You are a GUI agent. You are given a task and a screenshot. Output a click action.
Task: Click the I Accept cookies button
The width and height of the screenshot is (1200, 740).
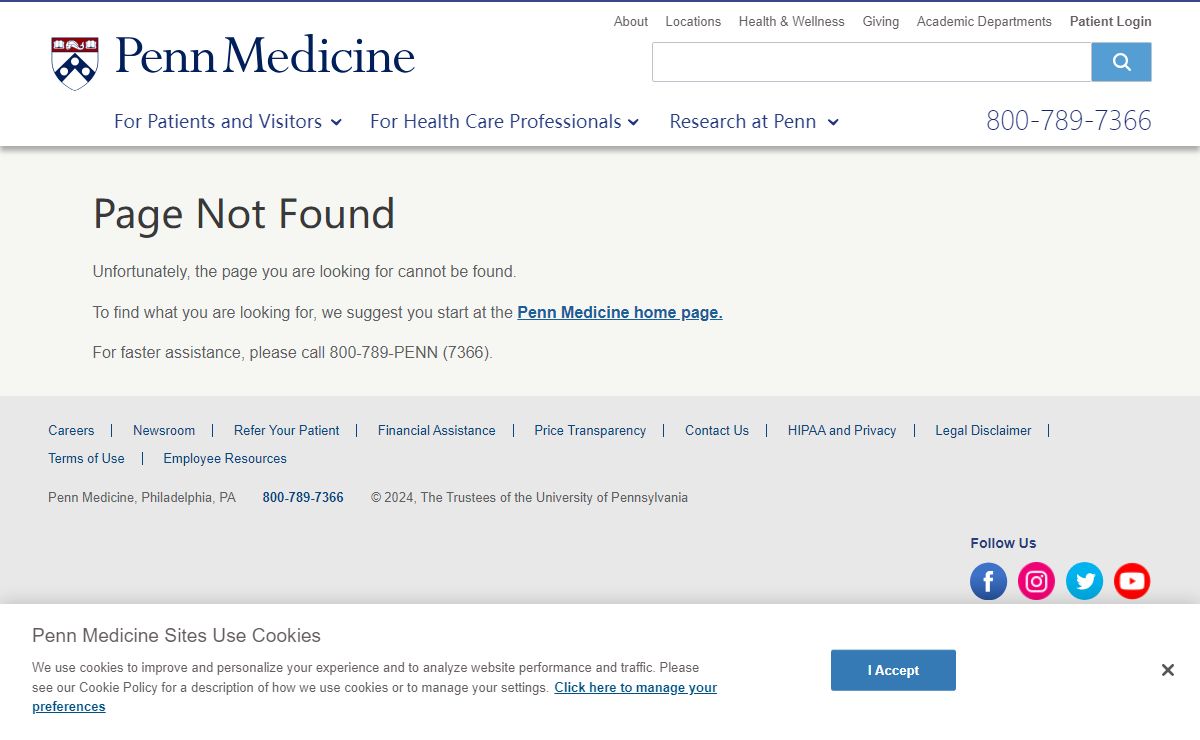tap(893, 670)
